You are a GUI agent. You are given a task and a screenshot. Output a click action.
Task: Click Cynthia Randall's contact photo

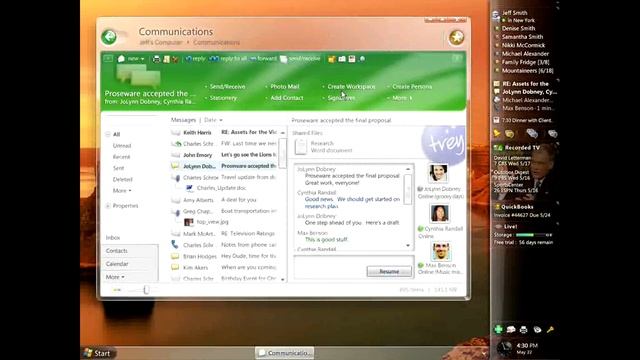[x=439, y=213]
